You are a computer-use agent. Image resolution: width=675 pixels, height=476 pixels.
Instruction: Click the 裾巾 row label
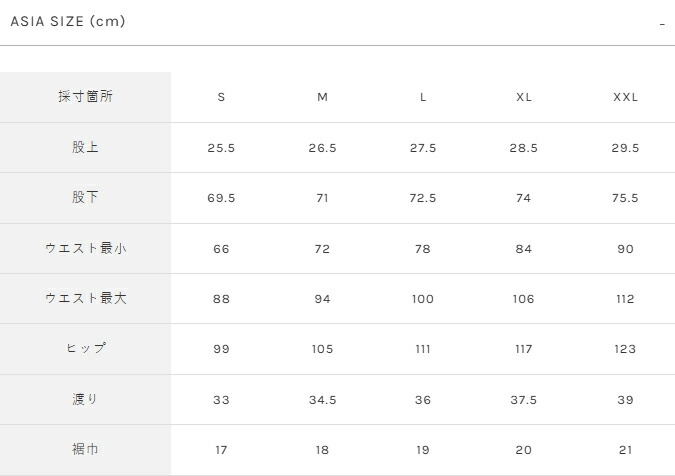click(85, 450)
